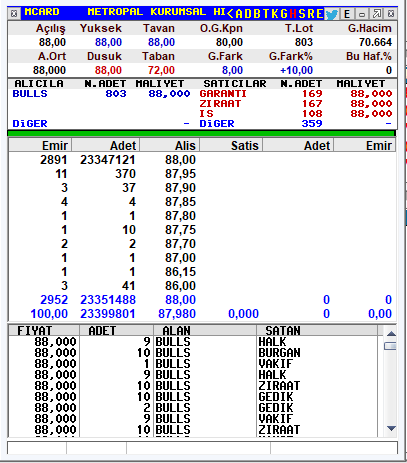Screen dimensions: 407x463
Task: Click the Taban value 72,00
Action: point(161,70)
